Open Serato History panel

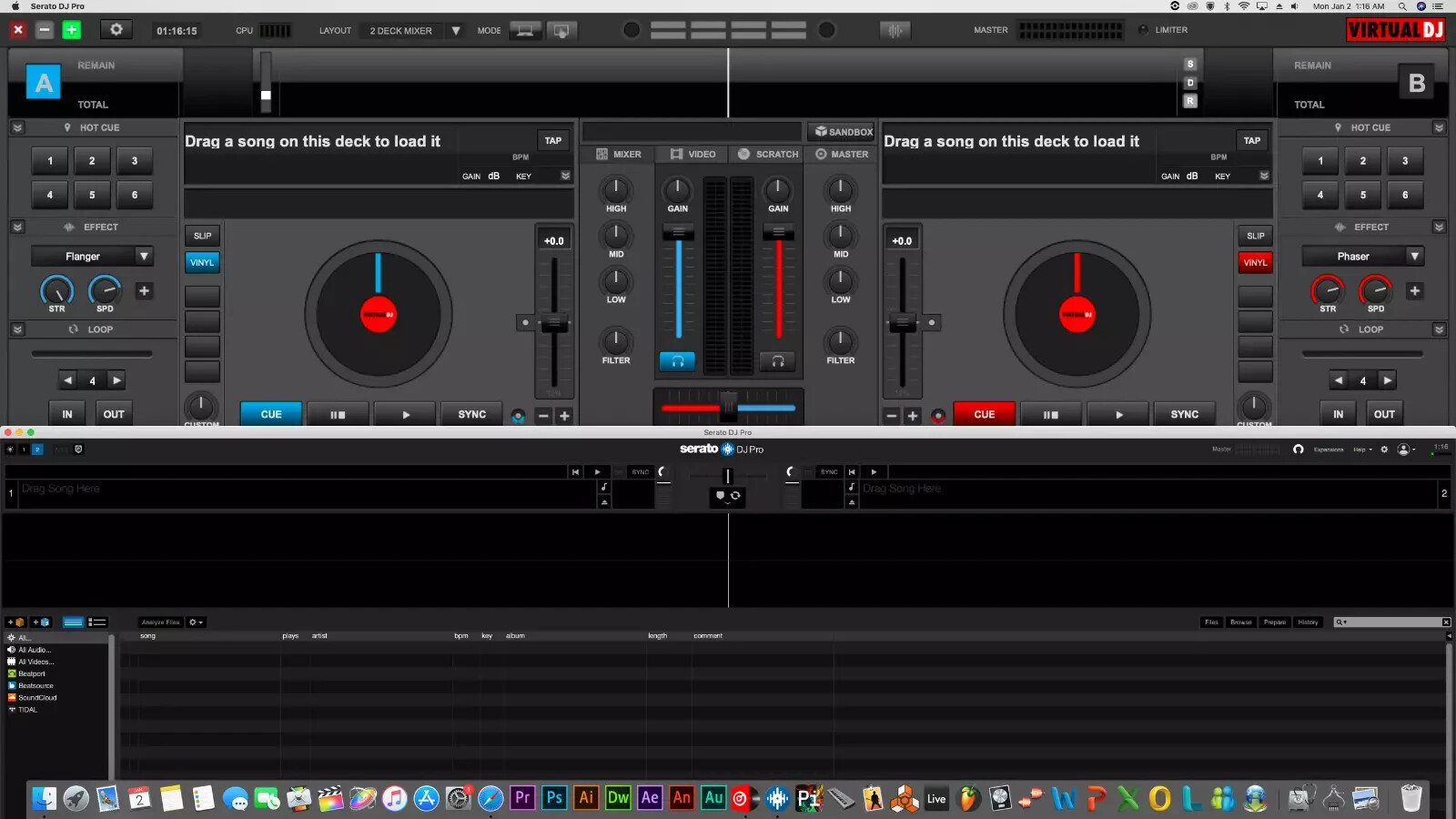pyautogui.click(x=1308, y=622)
